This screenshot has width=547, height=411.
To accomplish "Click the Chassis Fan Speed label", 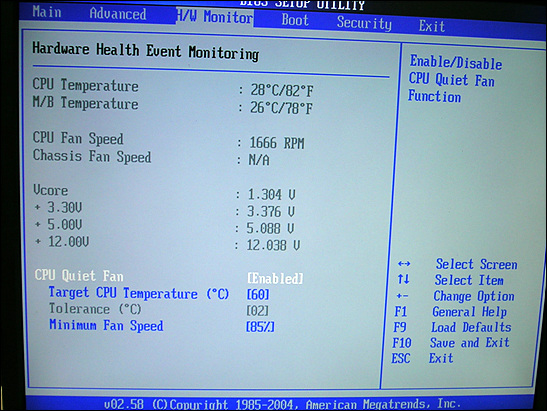I will [x=92, y=156].
